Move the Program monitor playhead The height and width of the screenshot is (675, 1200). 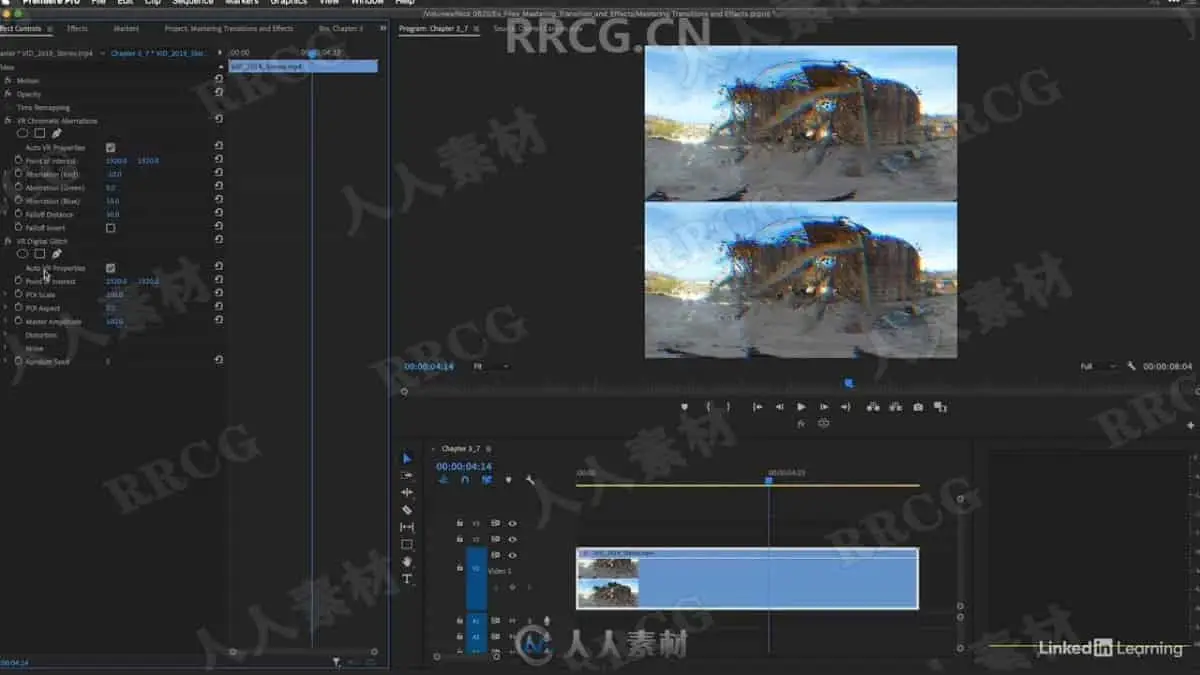[x=849, y=382]
